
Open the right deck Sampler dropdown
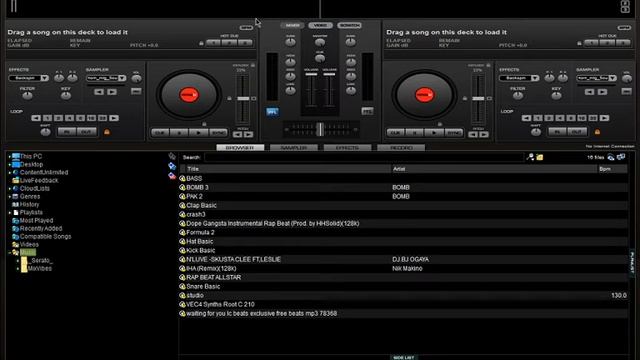597,78
